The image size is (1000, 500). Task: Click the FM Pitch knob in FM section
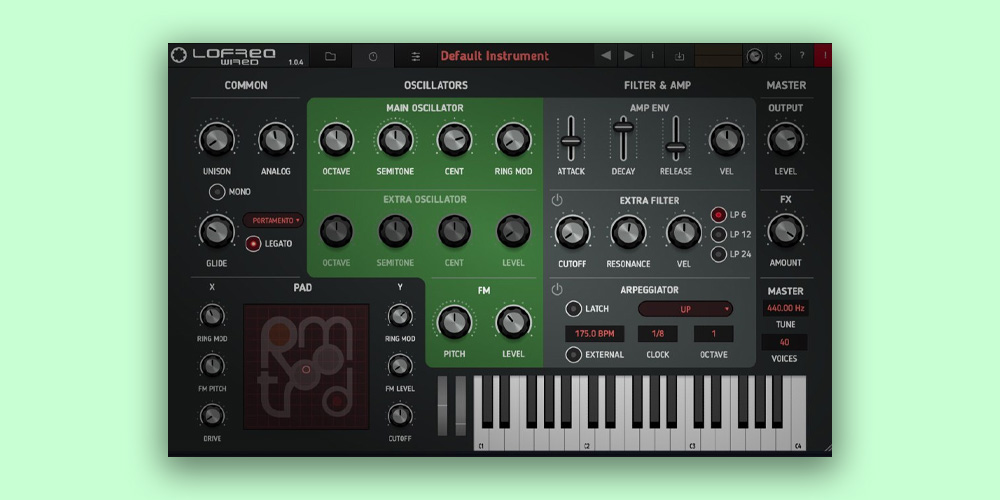(455, 322)
